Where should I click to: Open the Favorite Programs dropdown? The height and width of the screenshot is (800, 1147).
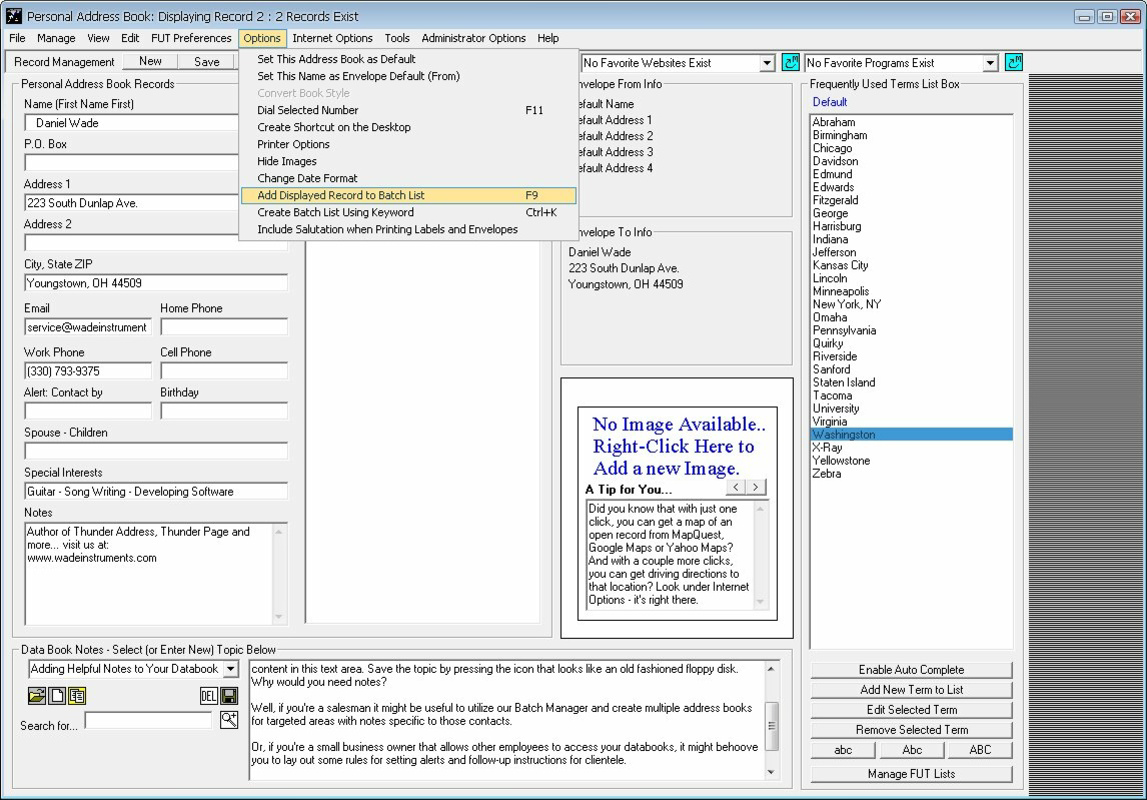tap(990, 64)
